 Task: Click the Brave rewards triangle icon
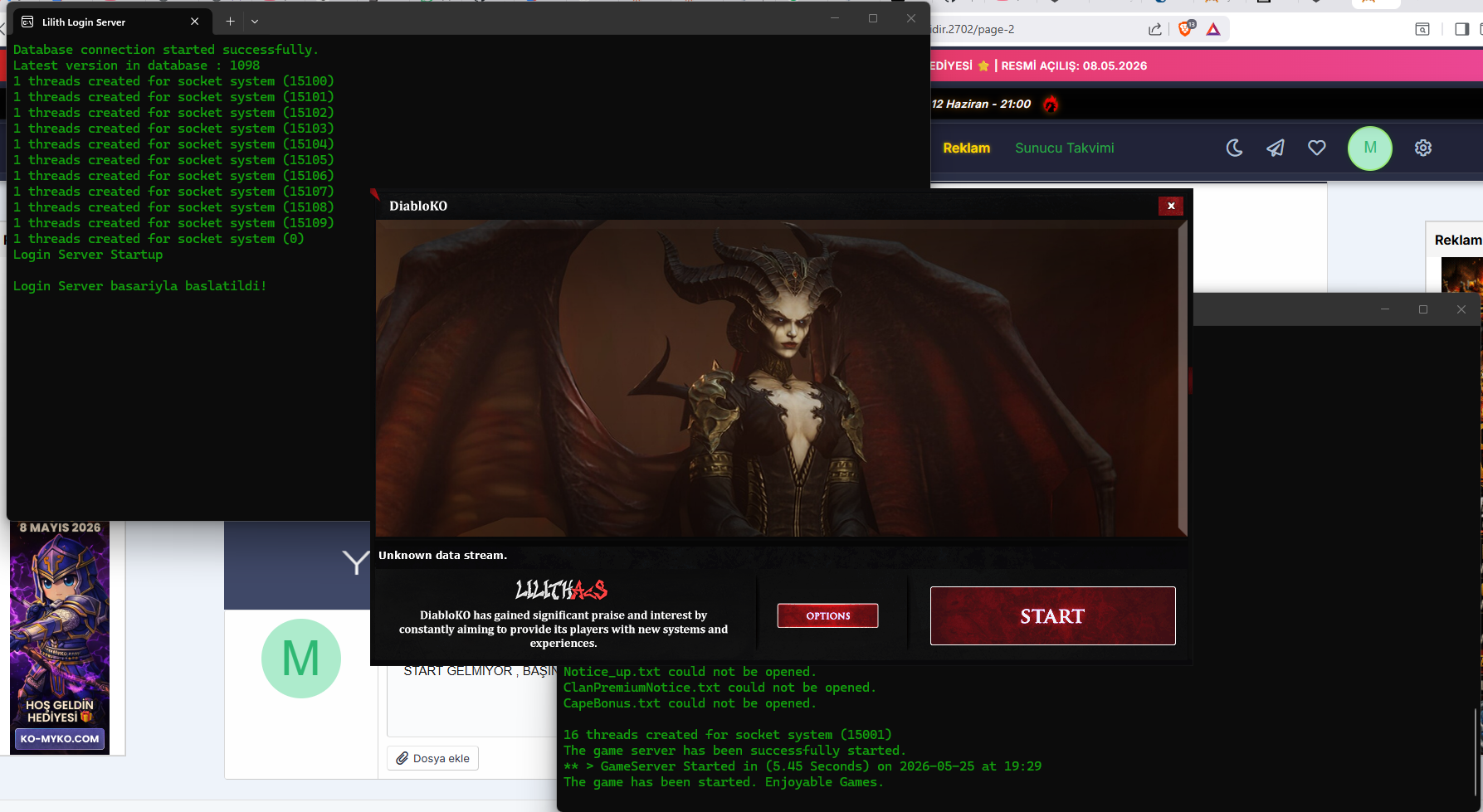[1213, 29]
